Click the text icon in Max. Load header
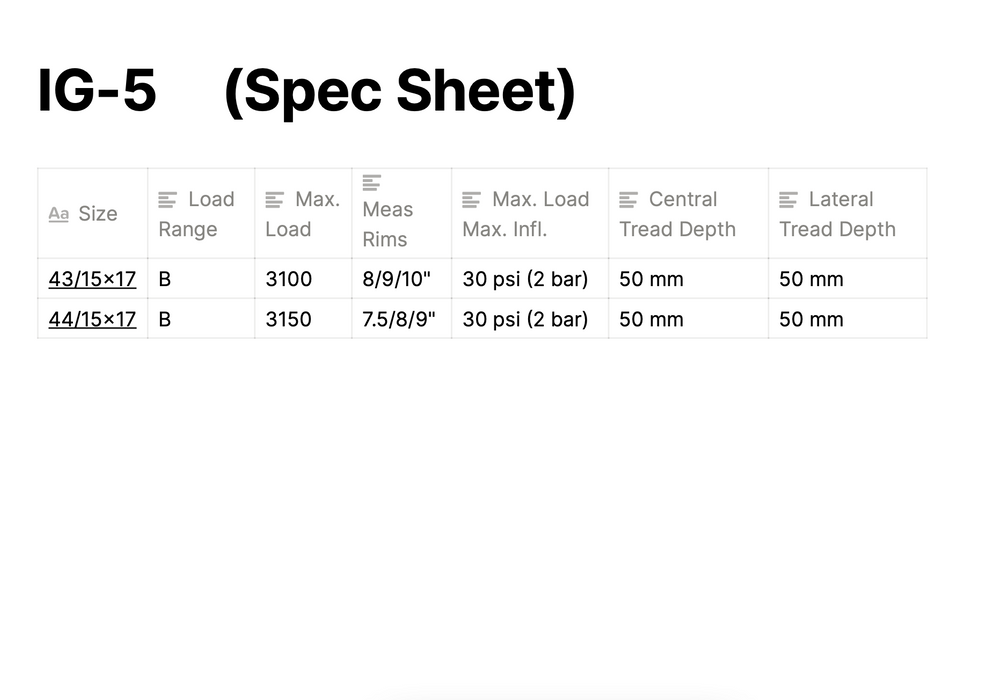Viewport: 994px width, 700px height. click(275, 200)
